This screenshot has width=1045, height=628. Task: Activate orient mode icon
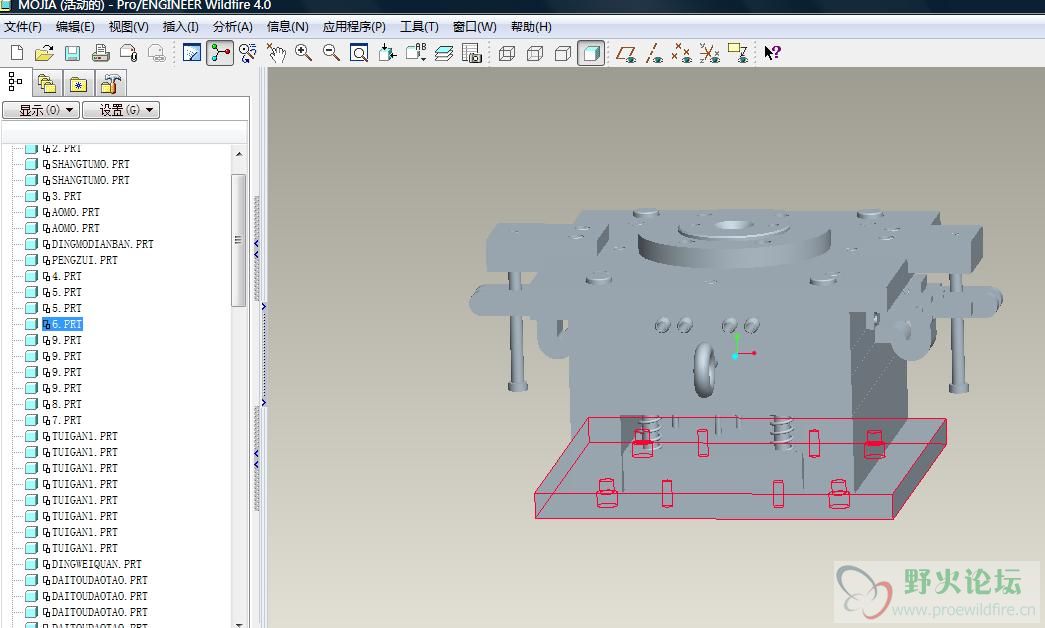[x=248, y=53]
